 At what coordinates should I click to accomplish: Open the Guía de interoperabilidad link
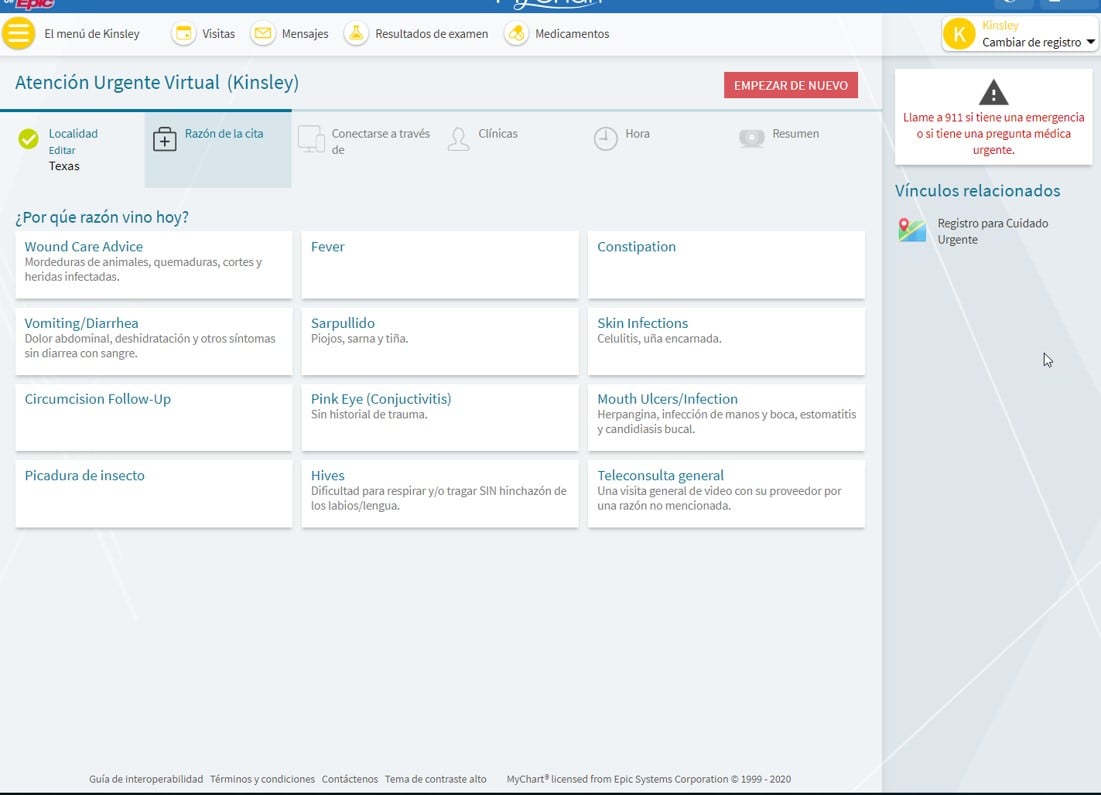146,779
